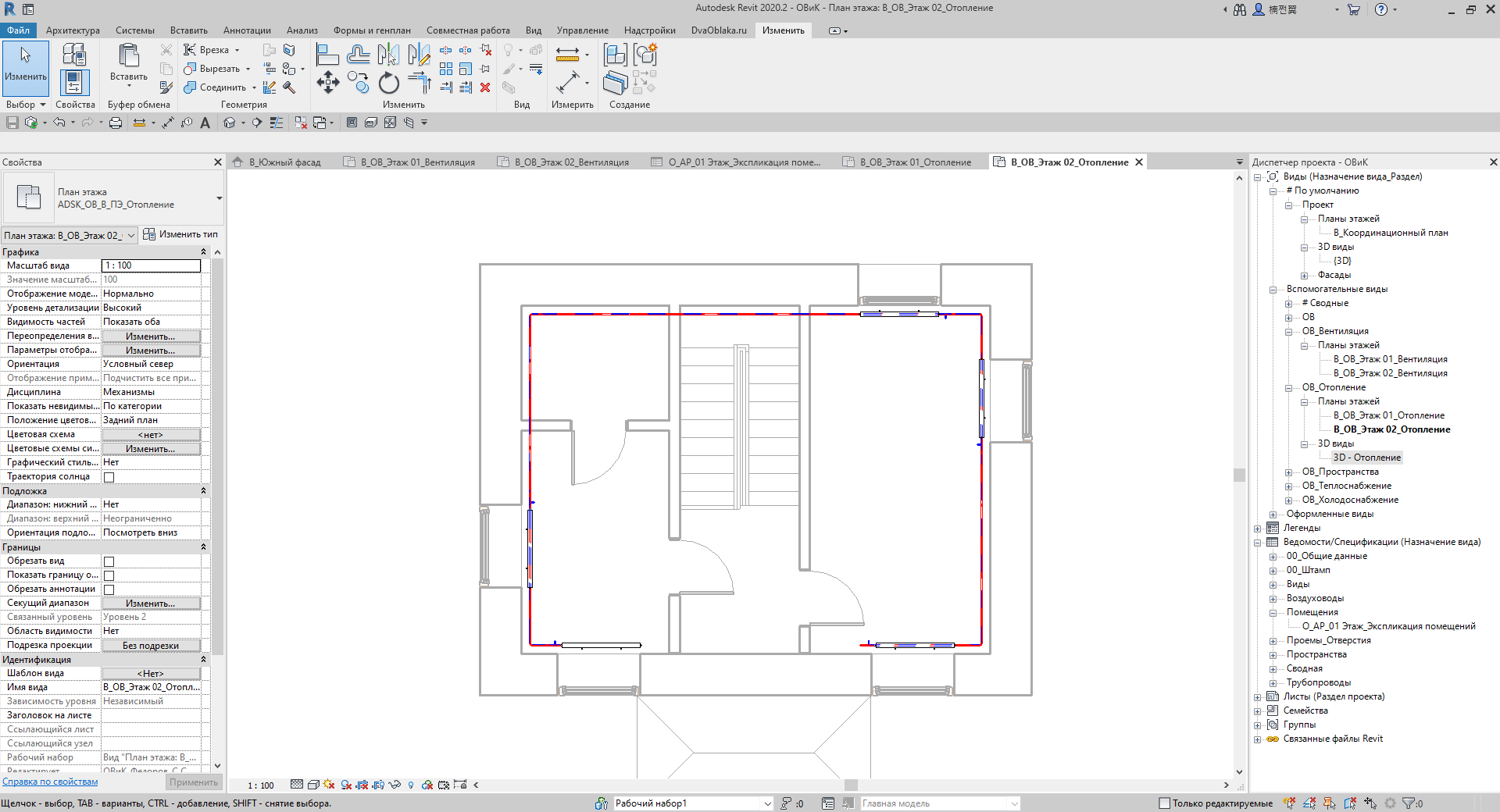Image resolution: width=1500 pixels, height=812 pixels.
Task: Open the Аннотации ribbon tab
Action: 247,30
